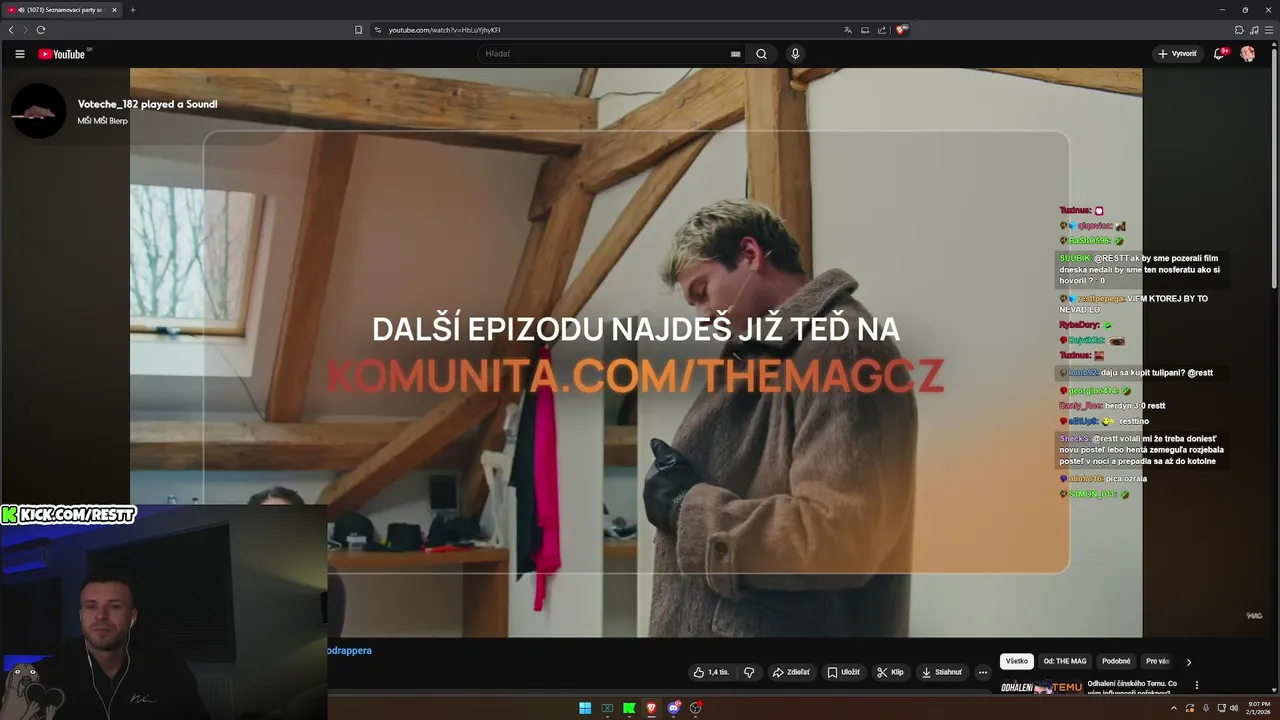The height and width of the screenshot is (720, 1280).
Task: Click the Stiahnuť download button
Action: [x=942, y=672]
